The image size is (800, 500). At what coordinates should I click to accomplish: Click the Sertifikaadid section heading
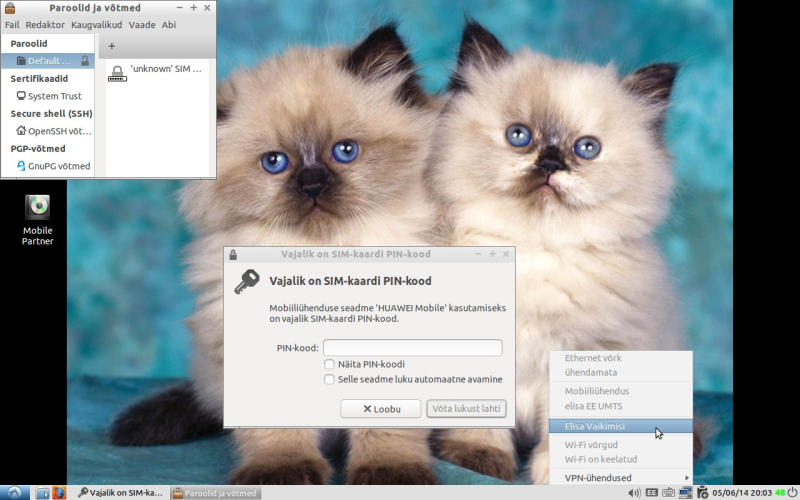39,78
